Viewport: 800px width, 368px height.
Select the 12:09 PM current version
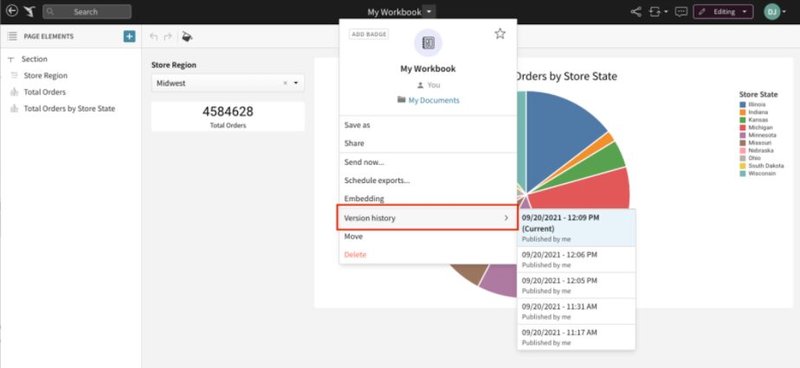(576, 228)
